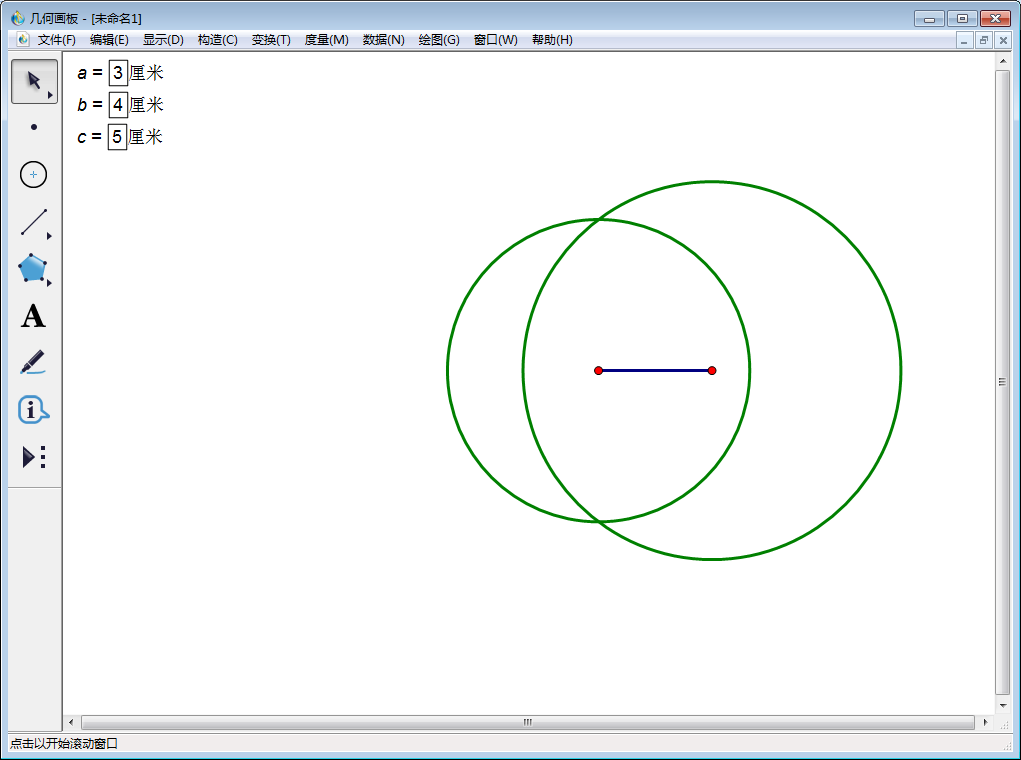Open the 帮助(H) menu
Screen dimensions: 1021x760
552,40
